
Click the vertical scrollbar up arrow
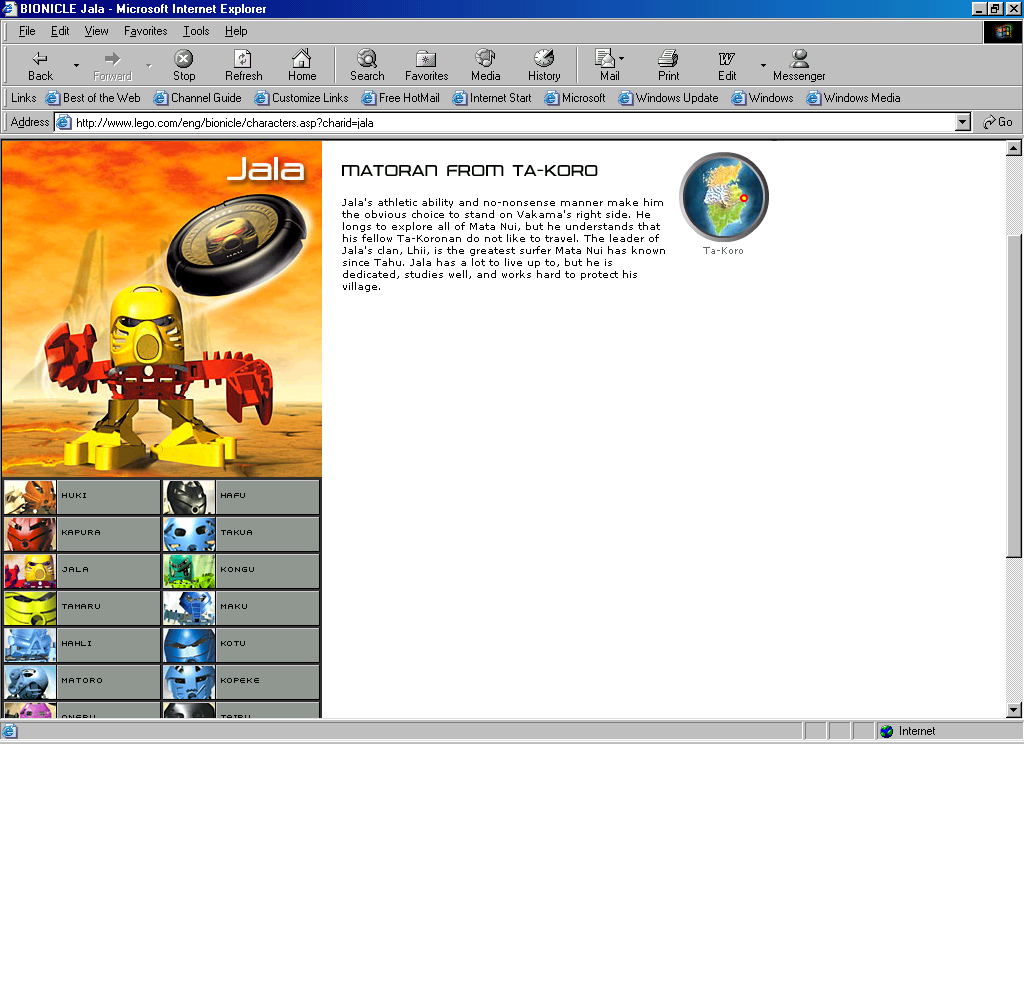click(x=1014, y=148)
